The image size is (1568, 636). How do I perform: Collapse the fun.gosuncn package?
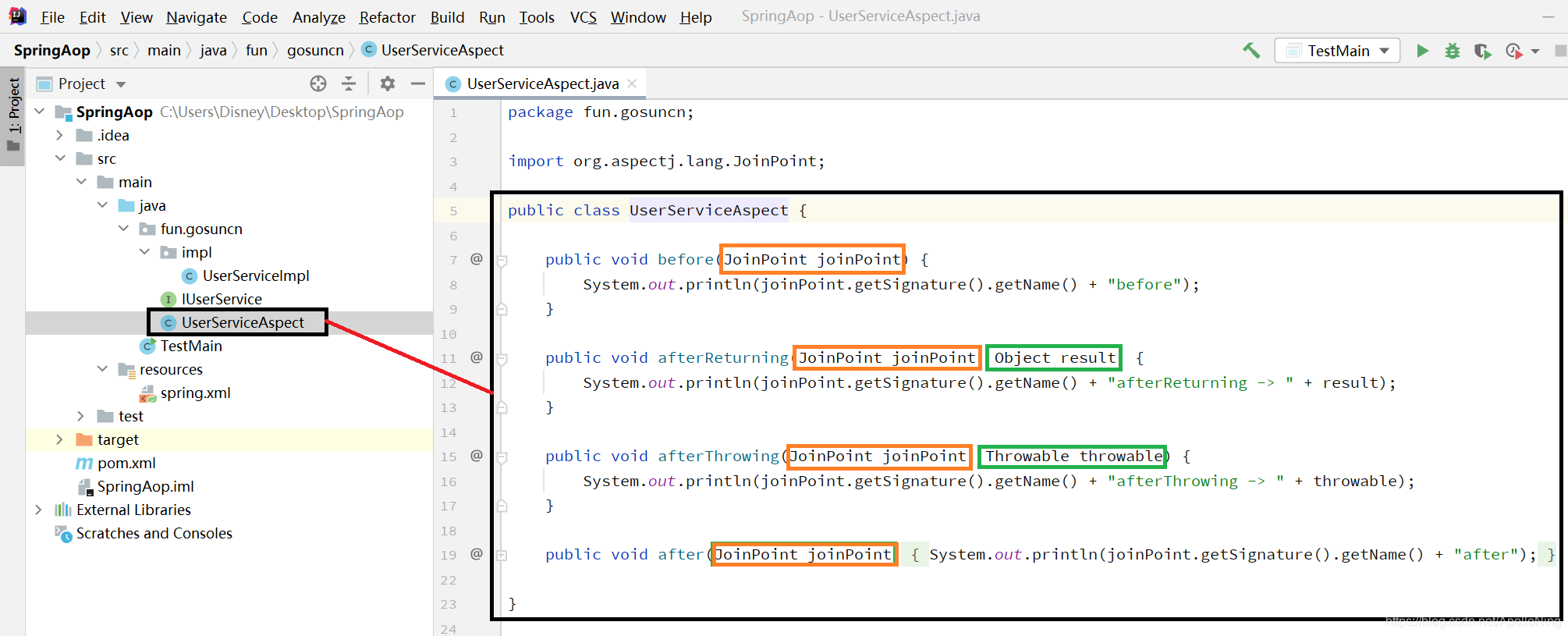pyautogui.click(x=123, y=229)
